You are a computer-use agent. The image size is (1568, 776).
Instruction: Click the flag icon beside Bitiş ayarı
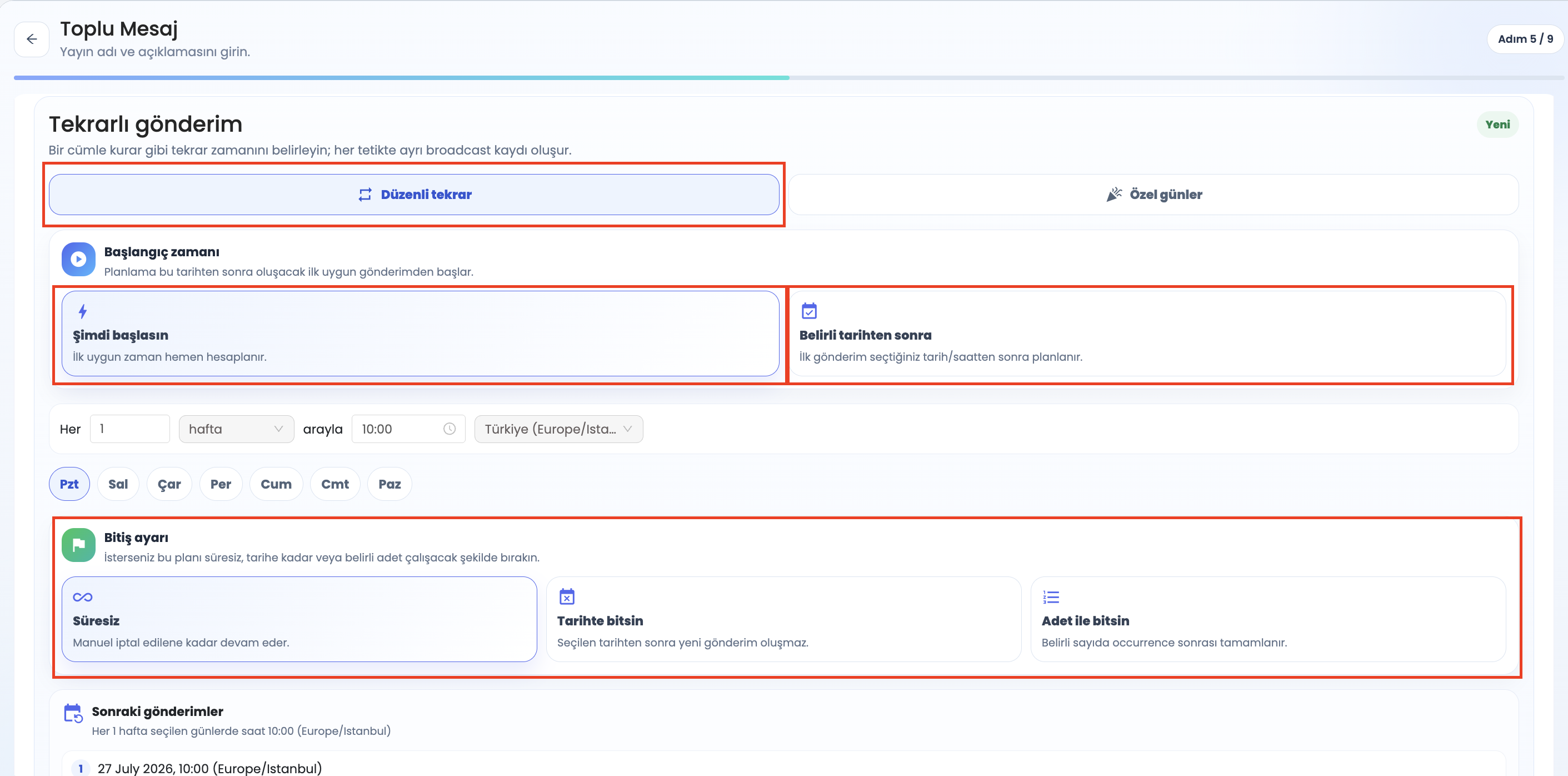coord(78,545)
